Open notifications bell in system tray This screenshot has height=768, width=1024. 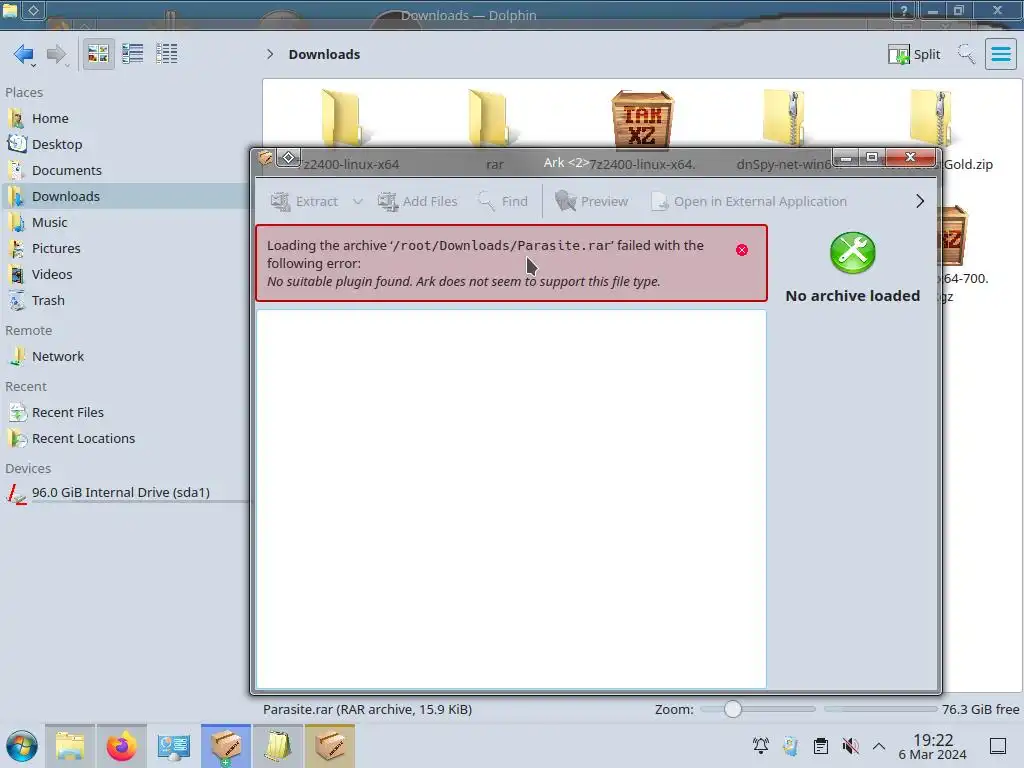click(761, 746)
